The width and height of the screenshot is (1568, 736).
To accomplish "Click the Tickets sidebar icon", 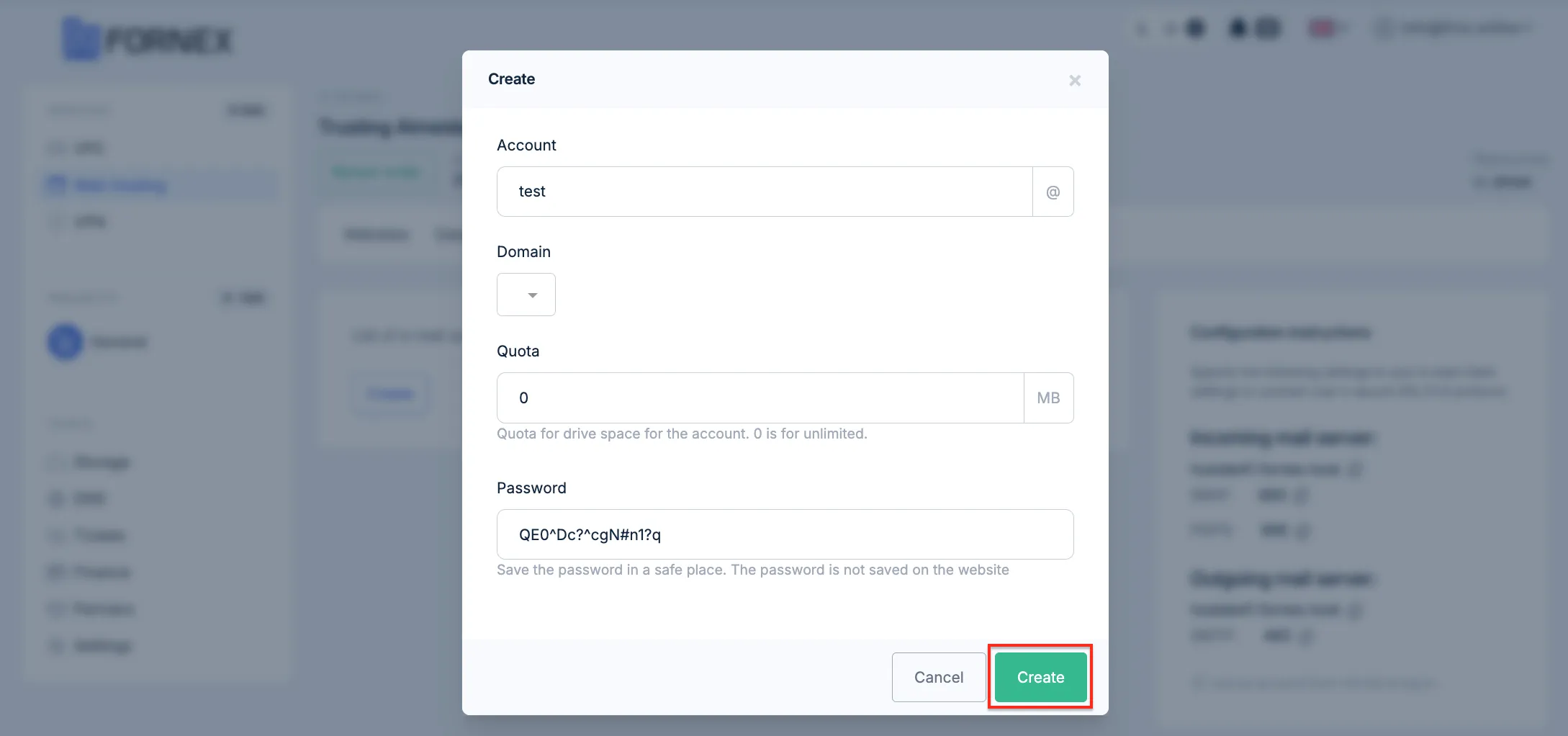I will [56, 535].
